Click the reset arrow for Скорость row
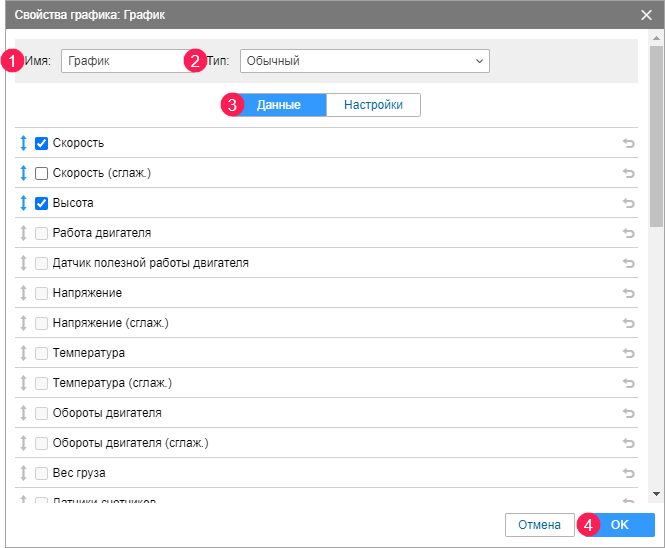665x548 pixels. tap(628, 144)
